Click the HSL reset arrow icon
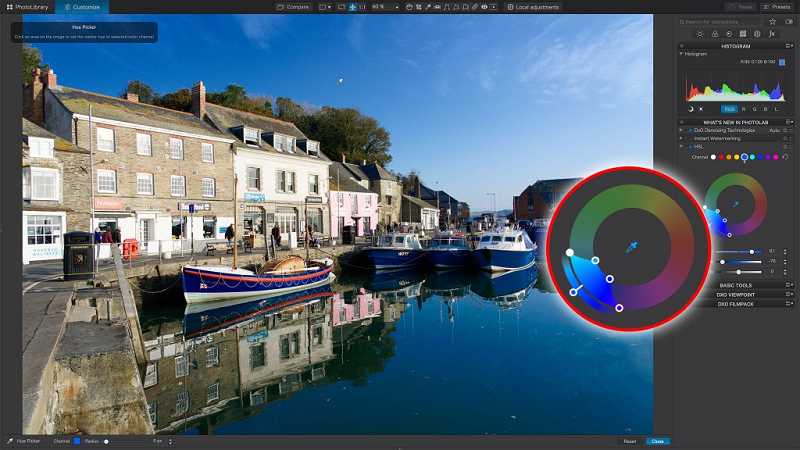 point(785,157)
